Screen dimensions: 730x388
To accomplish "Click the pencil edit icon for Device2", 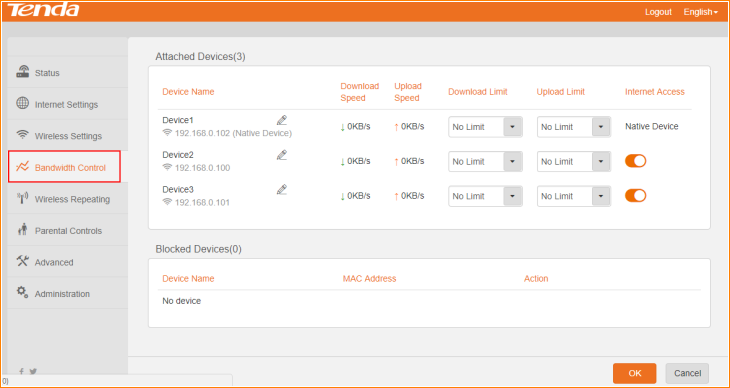I will (282, 155).
